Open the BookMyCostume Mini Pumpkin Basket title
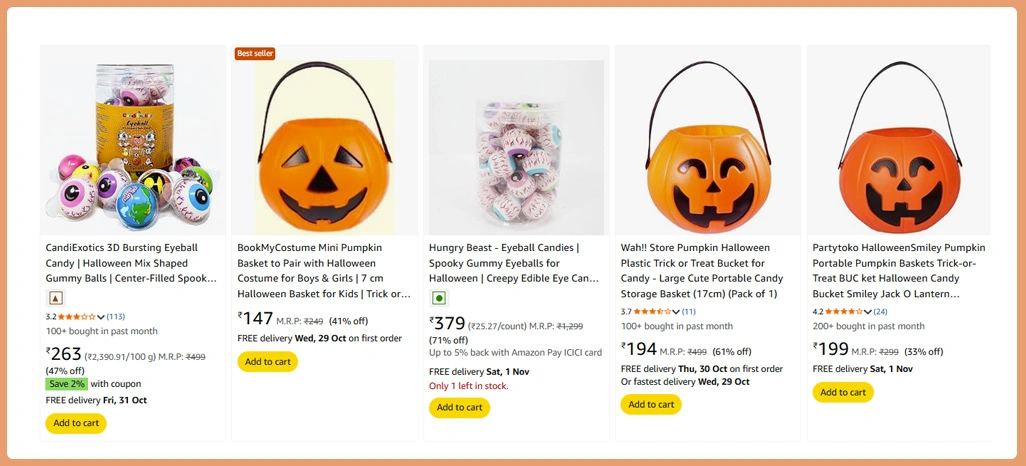Screen dimensions: 1026x466 point(324,270)
